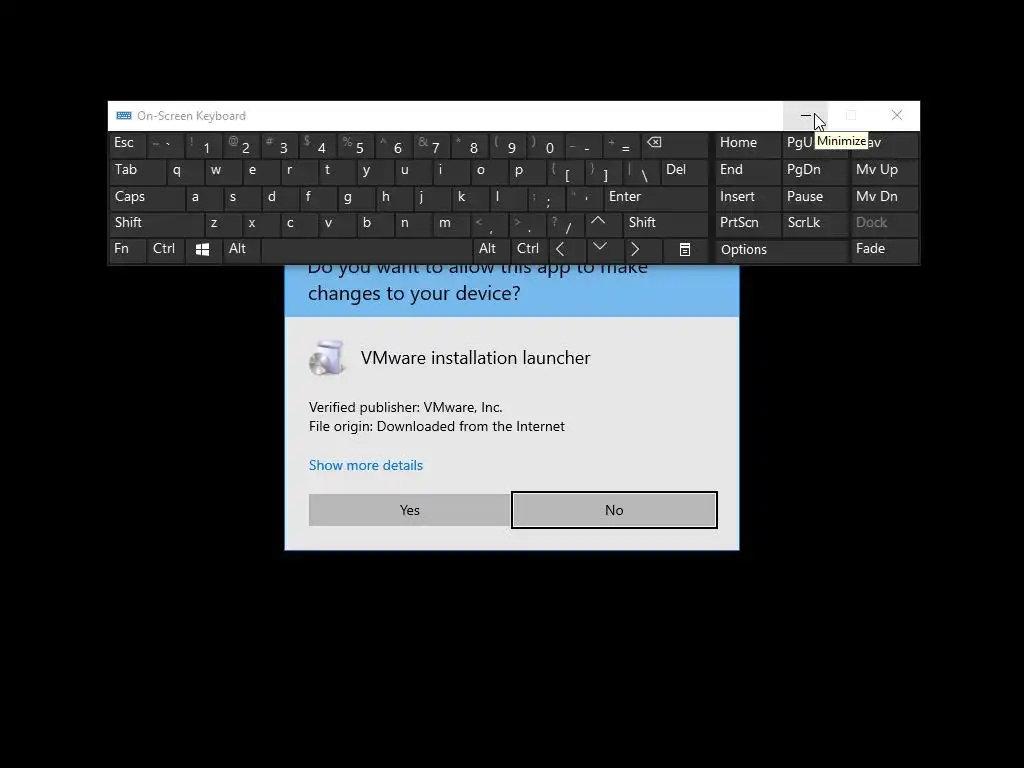Image resolution: width=1024 pixels, height=768 pixels.
Task: Toggle the ScrLk key
Action: [x=815, y=224]
